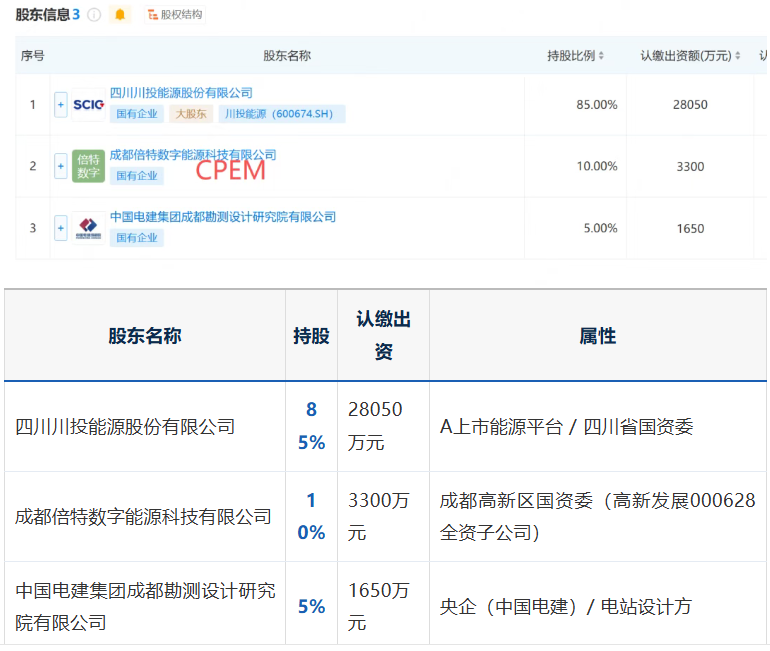Viewport: 770px width, 651px height.
Task: Click the 3300 capital cell in top table
Action: [690, 166]
